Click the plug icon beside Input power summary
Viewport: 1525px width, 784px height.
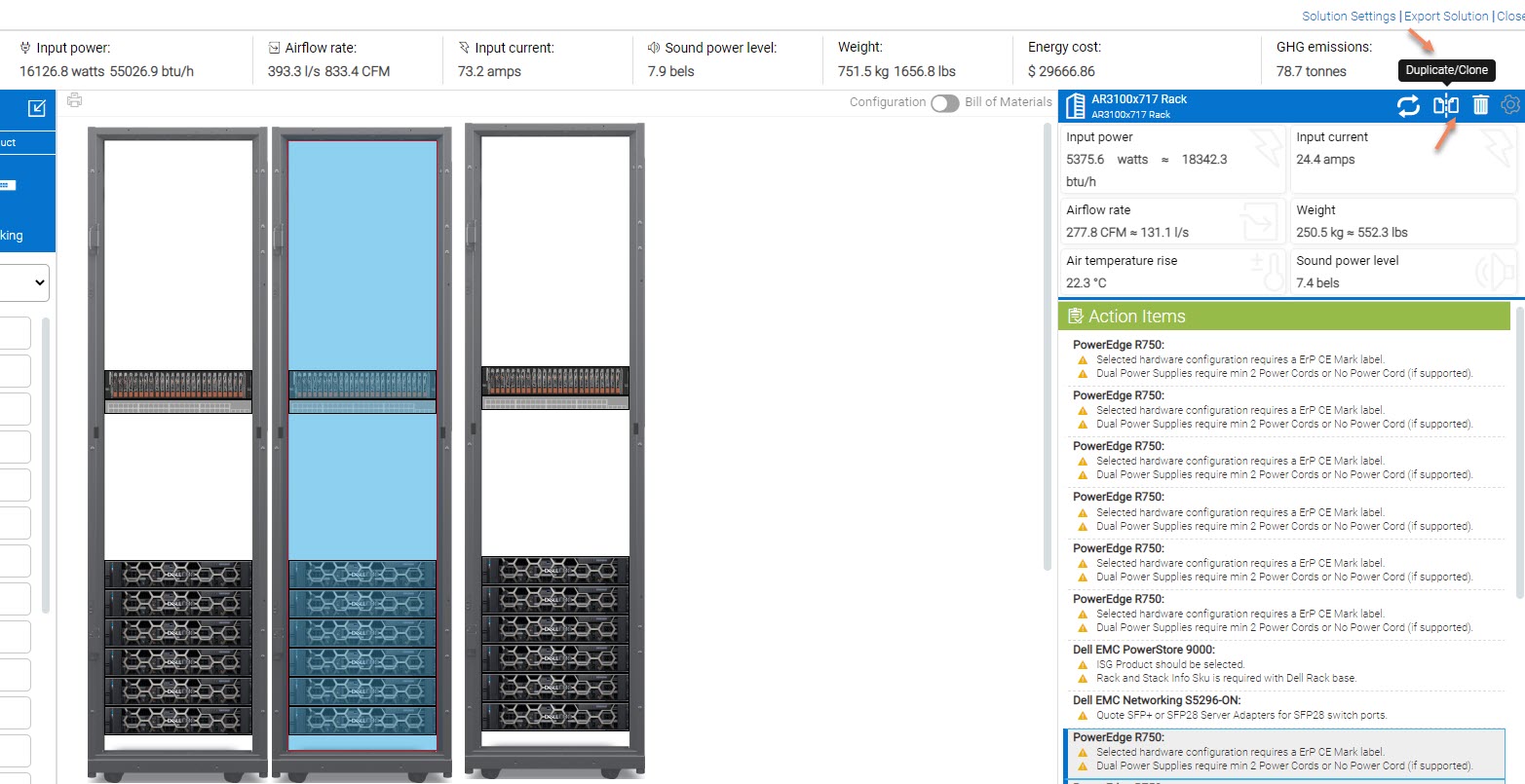click(x=25, y=48)
